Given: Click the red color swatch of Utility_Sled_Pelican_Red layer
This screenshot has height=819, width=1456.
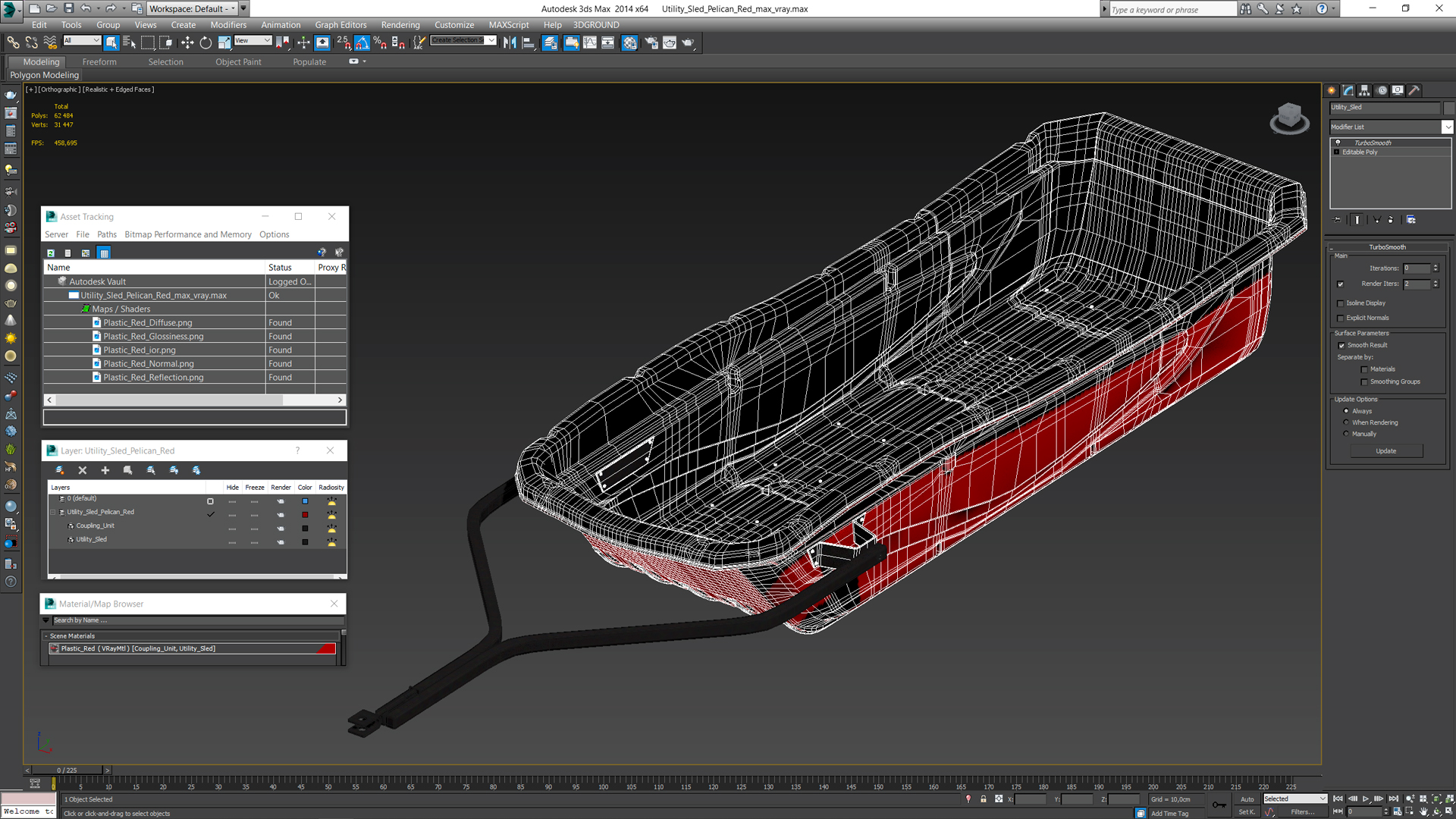Looking at the screenshot, I should pyautogui.click(x=305, y=515).
